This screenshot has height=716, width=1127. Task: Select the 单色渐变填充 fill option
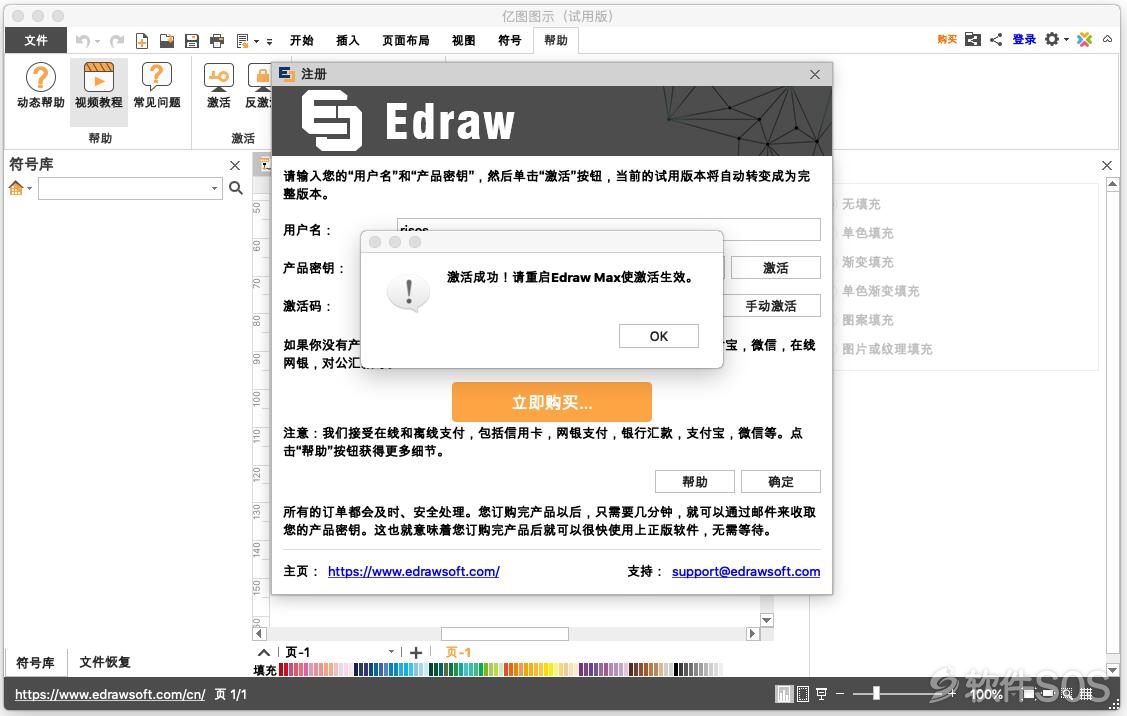[880, 291]
